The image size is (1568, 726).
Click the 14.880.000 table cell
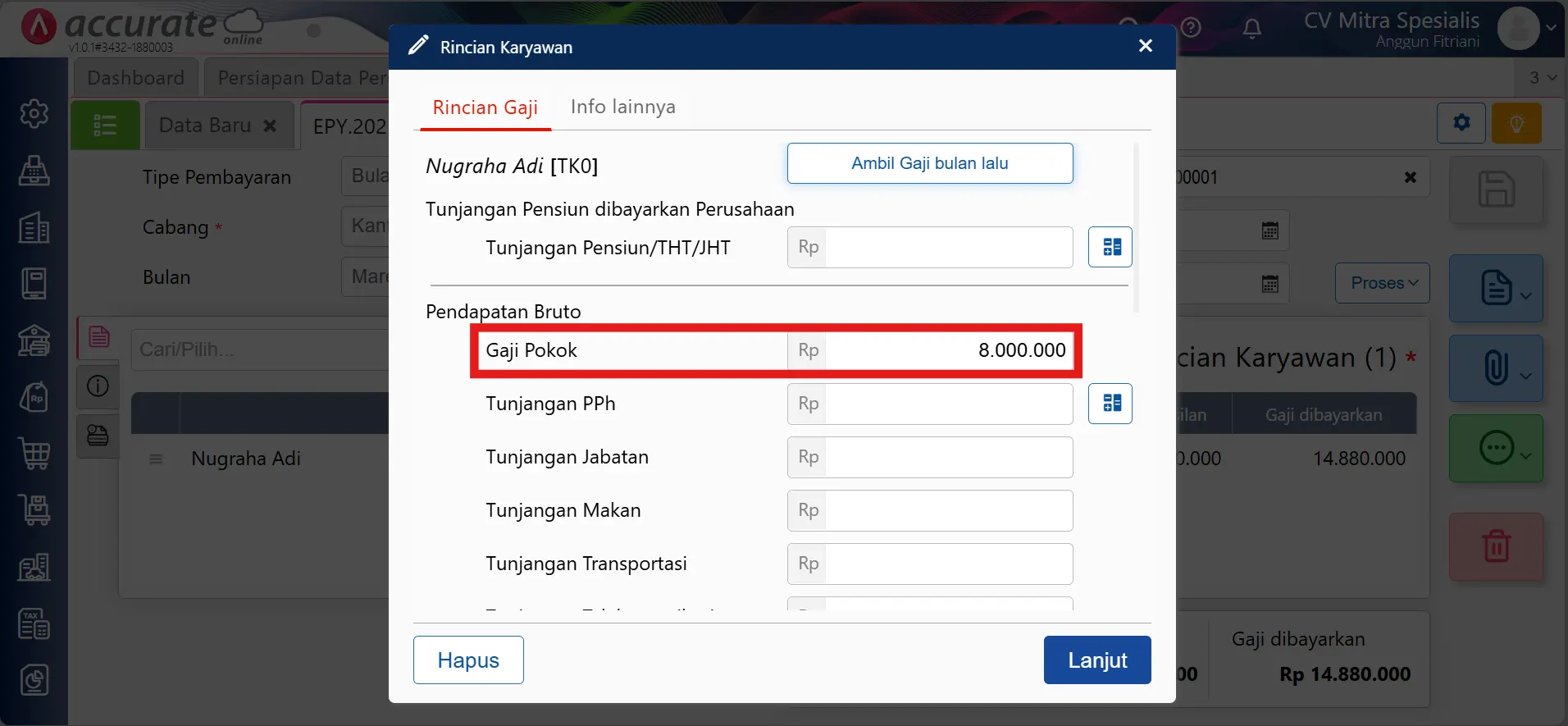[1359, 459]
